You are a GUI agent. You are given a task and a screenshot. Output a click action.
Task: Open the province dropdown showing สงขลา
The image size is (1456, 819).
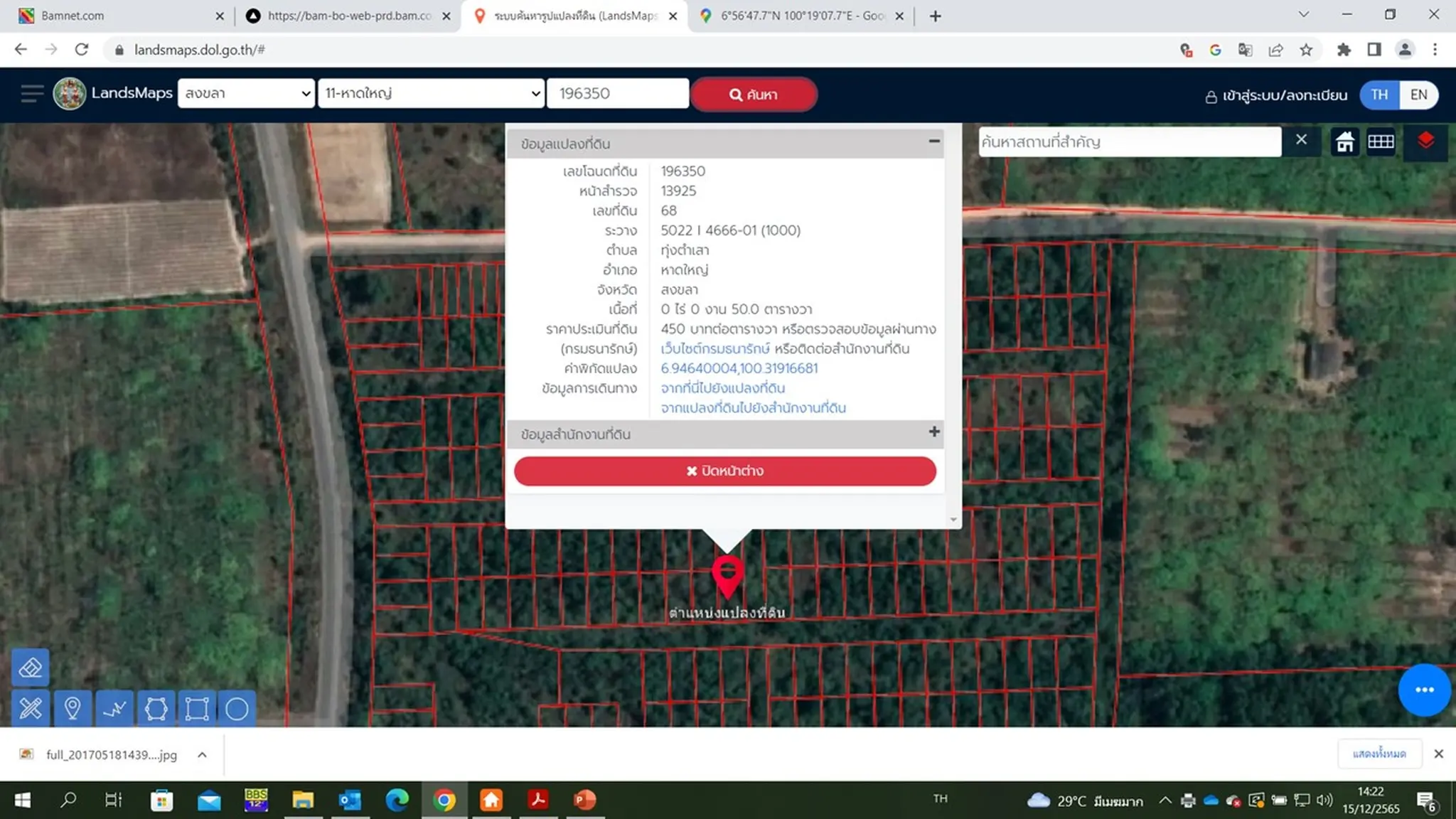point(246,93)
